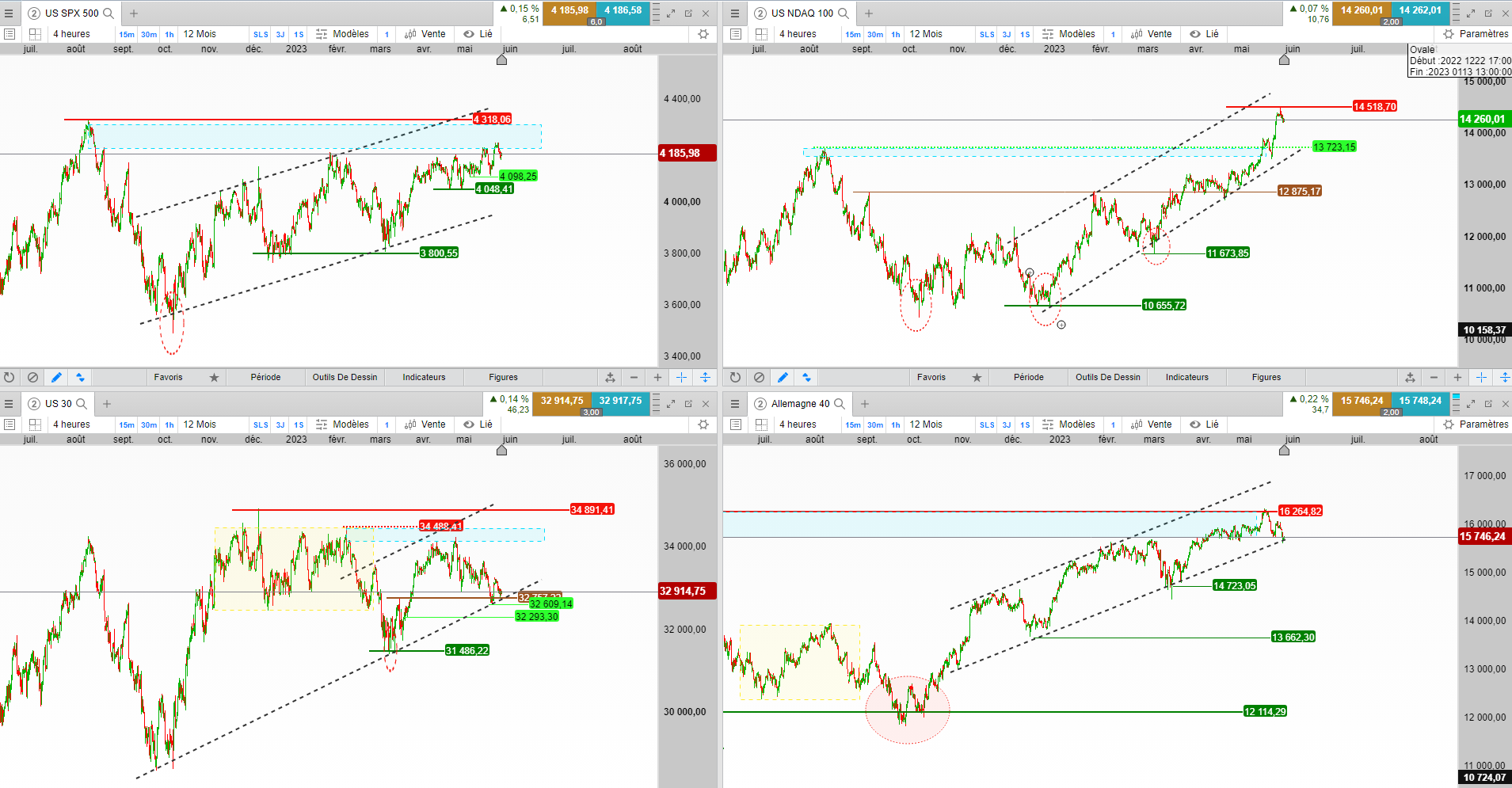Open the 4 heures timeframe dropdown in US SPX 500
The image size is (1512, 788).
click(71, 34)
